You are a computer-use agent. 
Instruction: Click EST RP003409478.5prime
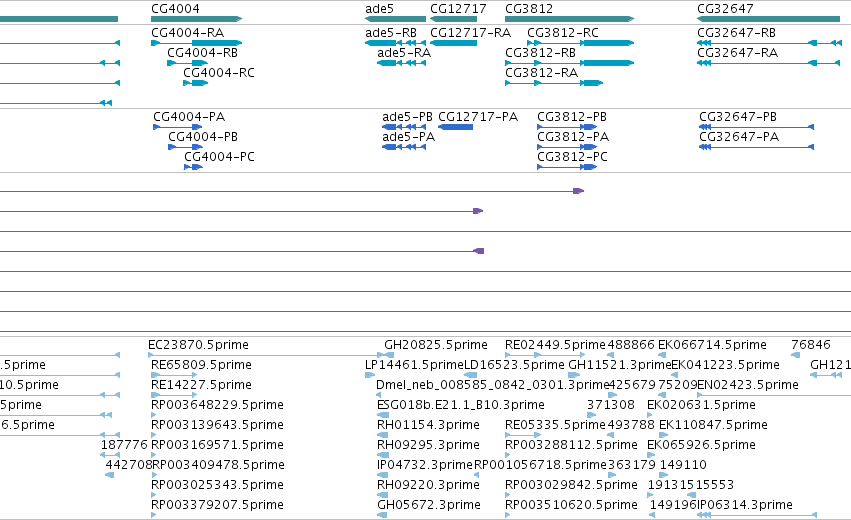click(x=219, y=465)
